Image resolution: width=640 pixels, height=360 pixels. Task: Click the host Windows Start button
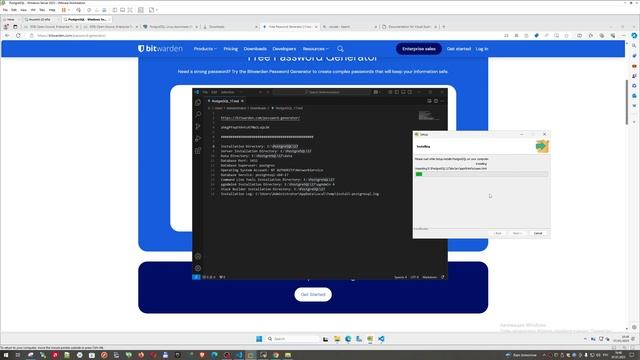click(x=6, y=355)
